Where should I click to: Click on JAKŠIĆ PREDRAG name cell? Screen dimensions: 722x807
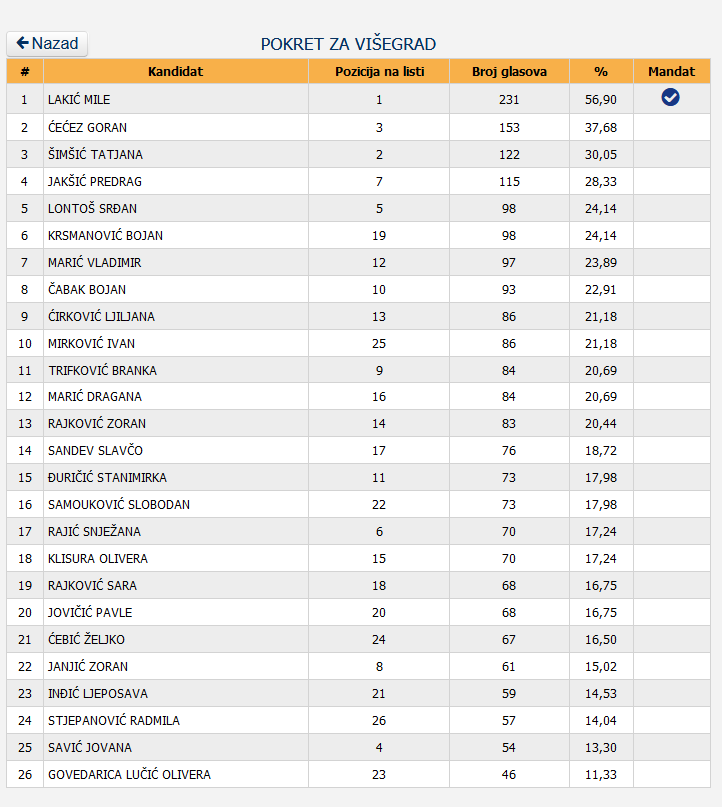pyautogui.click(x=175, y=181)
